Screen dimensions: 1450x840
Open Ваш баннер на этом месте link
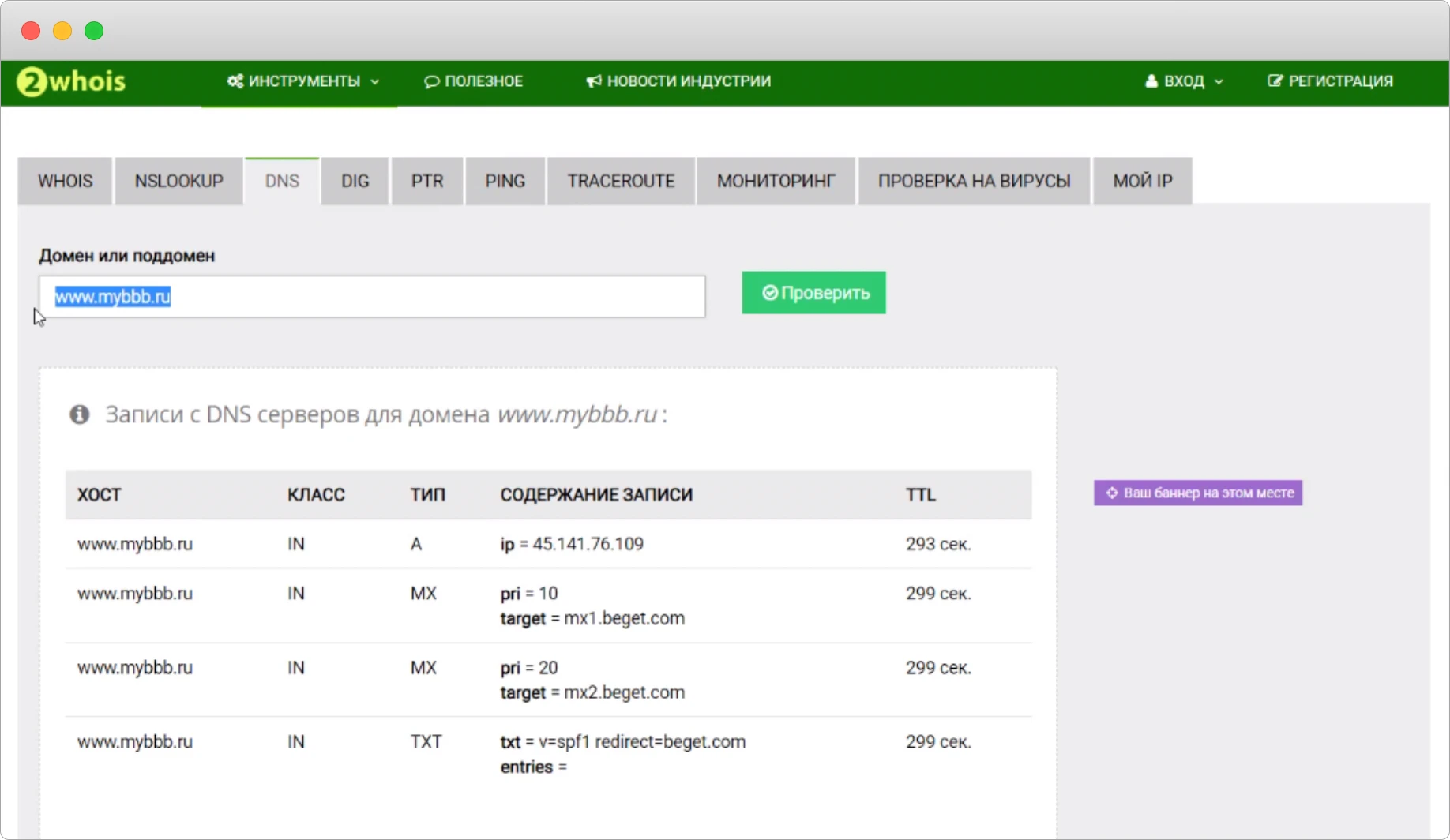(x=1197, y=493)
